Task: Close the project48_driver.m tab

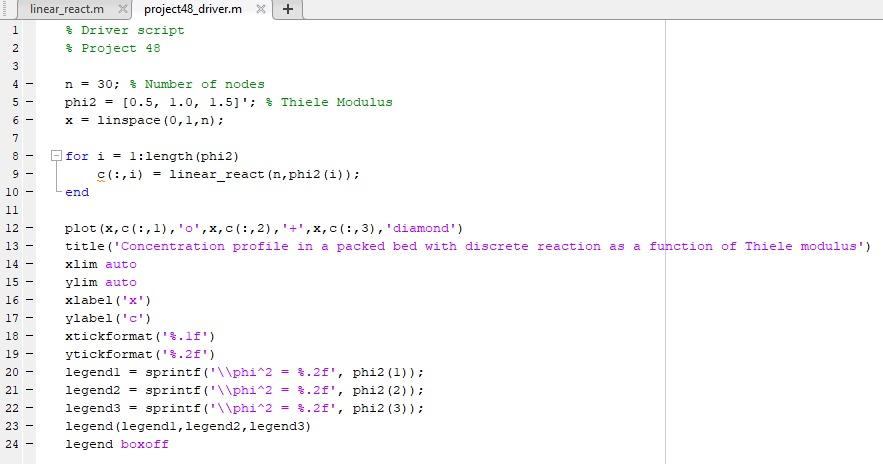Action: pyautogui.click(x=260, y=9)
